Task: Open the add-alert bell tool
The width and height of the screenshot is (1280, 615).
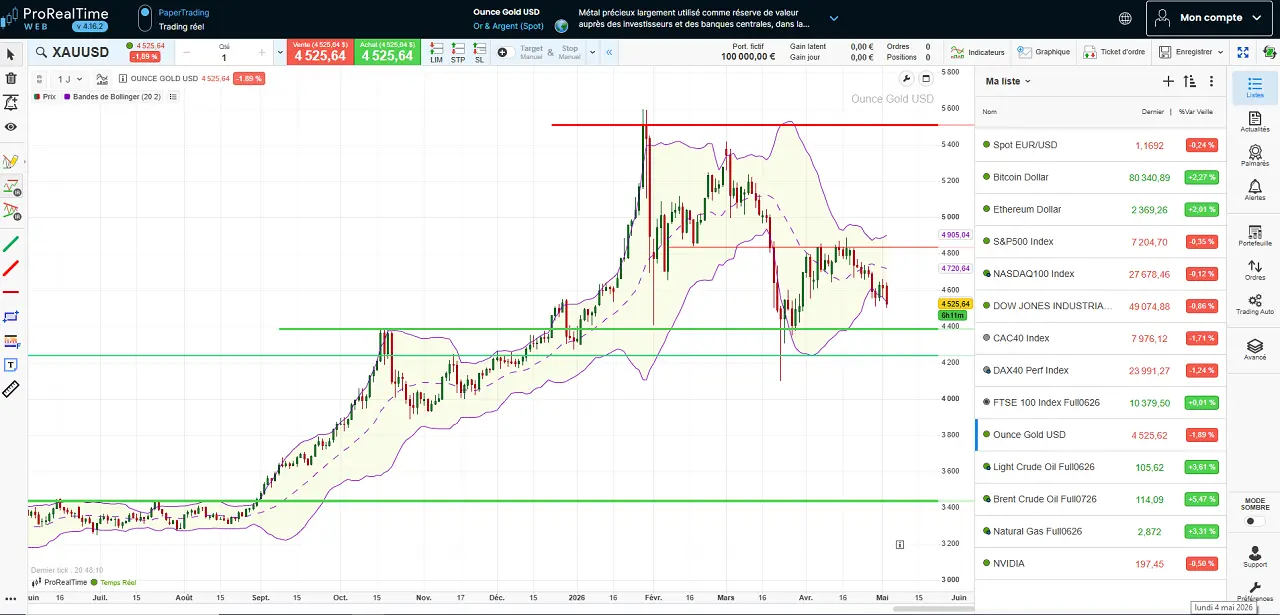Action: (11, 102)
